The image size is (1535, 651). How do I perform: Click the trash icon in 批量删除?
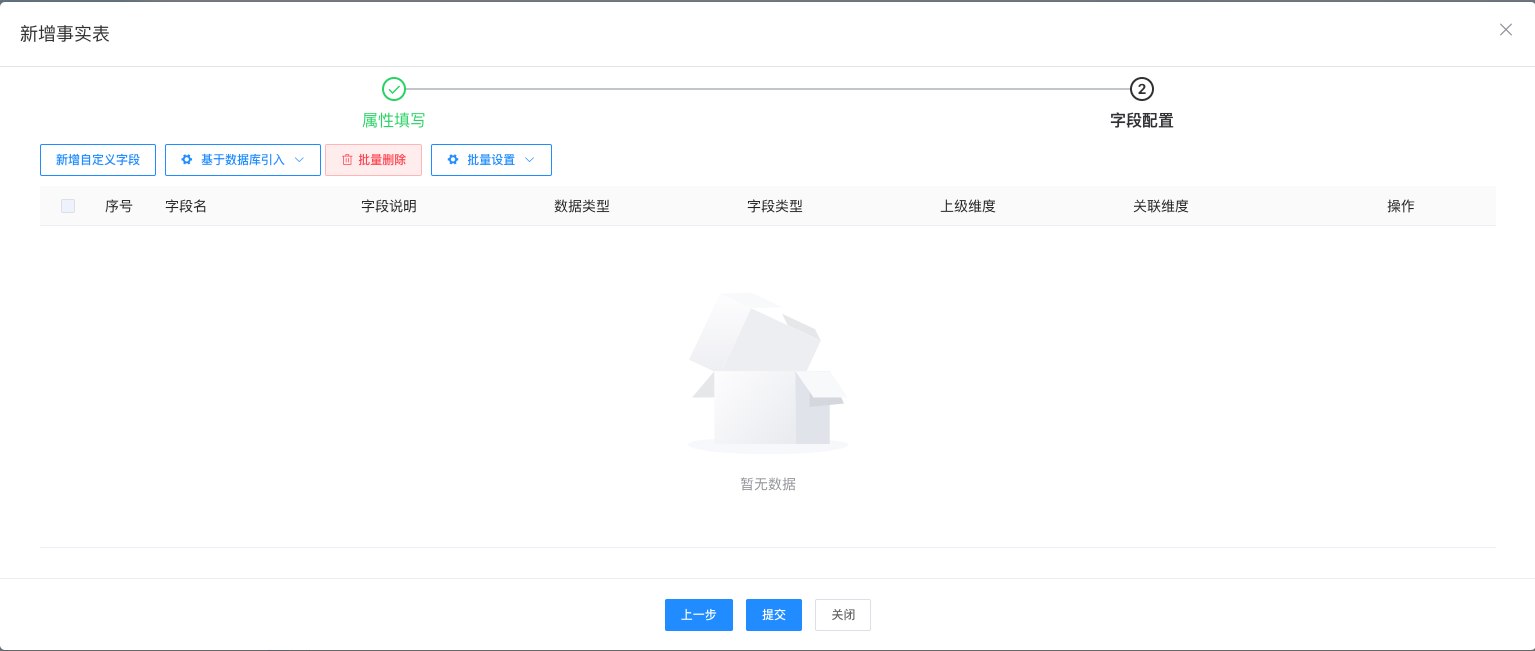coord(347,160)
